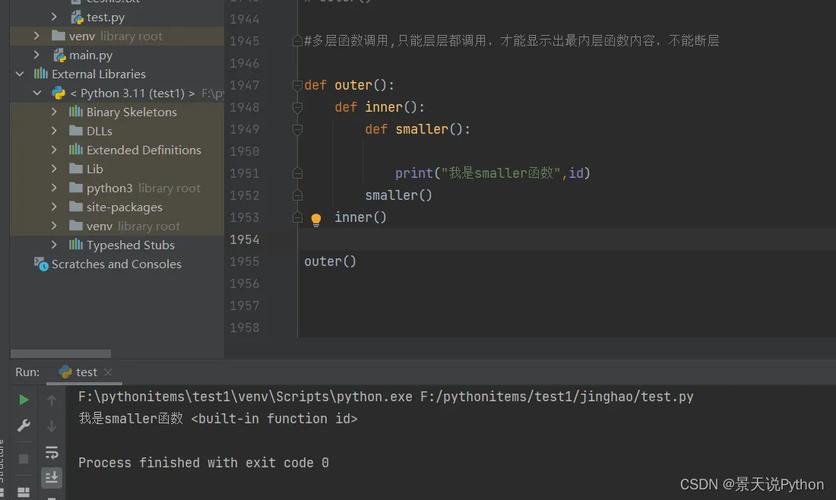Click the site-packages folder icon
This screenshot has width=836, height=500.
tap(76, 207)
